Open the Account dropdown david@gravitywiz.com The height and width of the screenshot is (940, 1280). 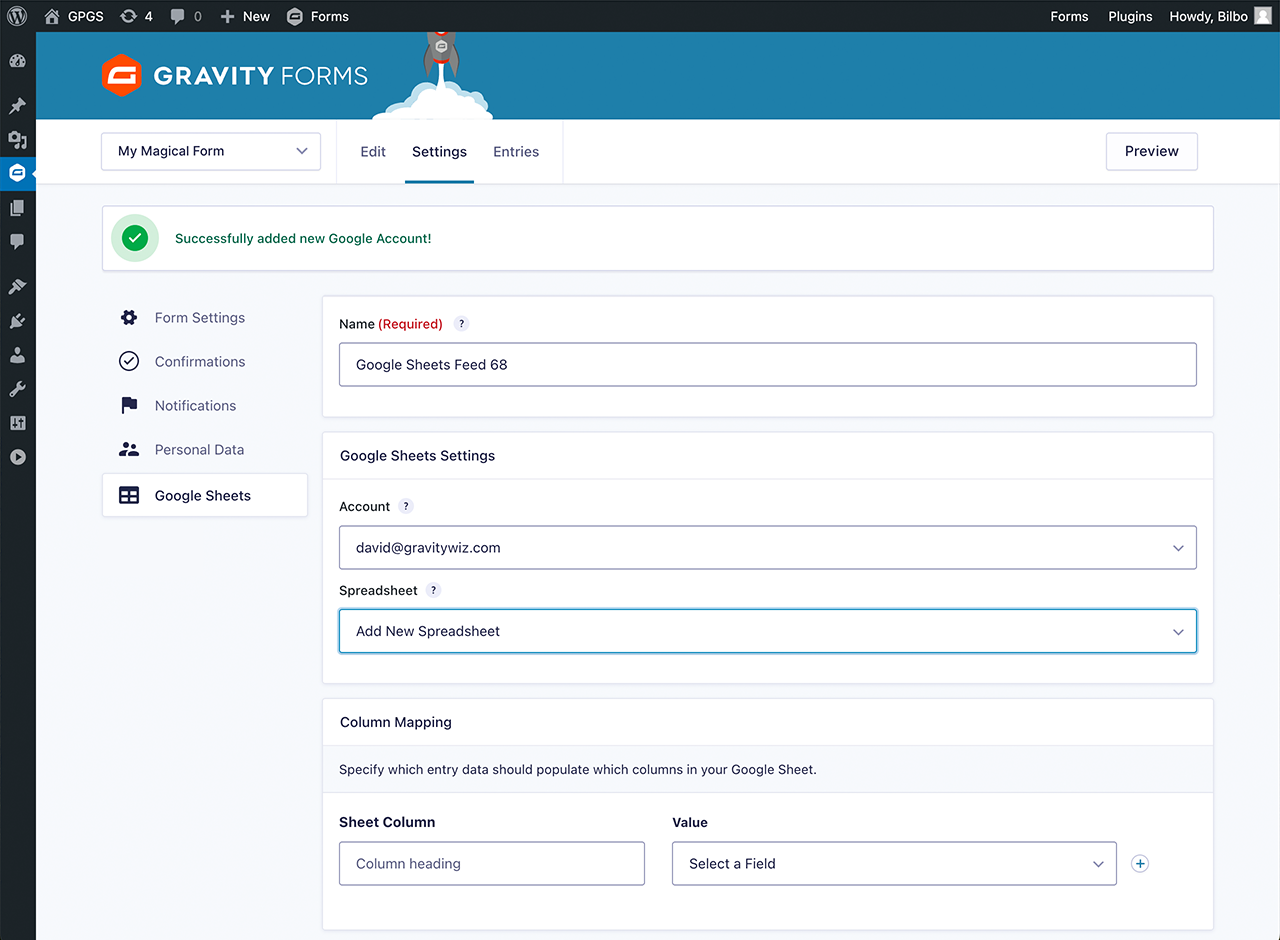pyautogui.click(x=768, y=548)
